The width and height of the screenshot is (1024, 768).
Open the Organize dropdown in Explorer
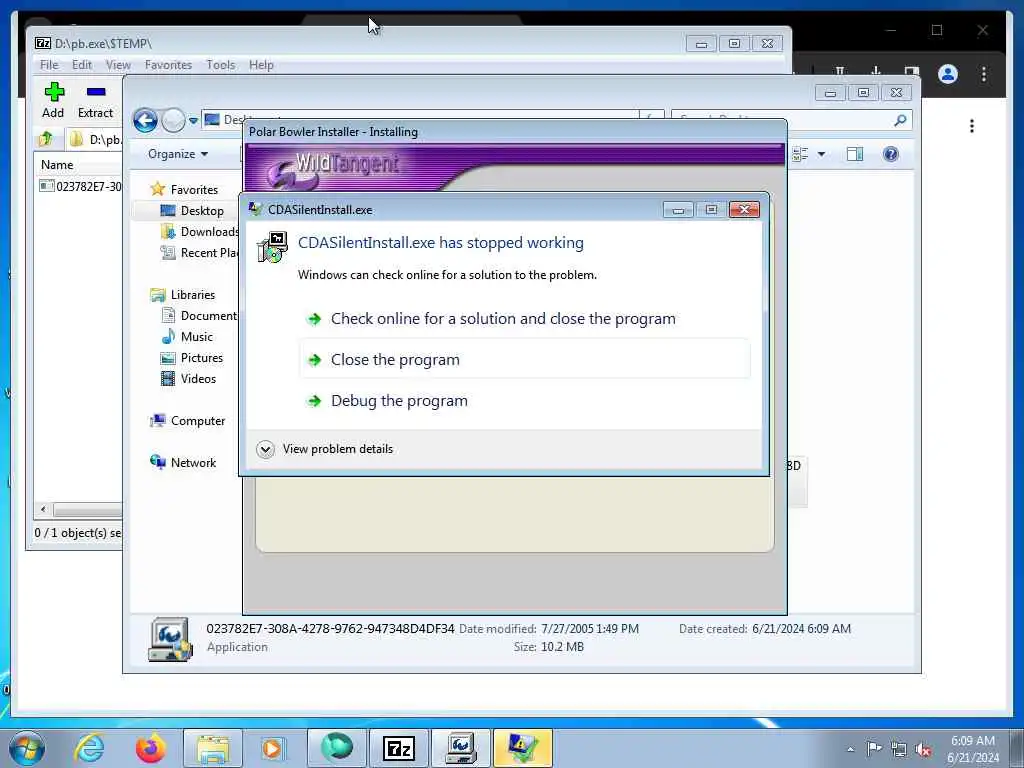(x=178, y=153)
